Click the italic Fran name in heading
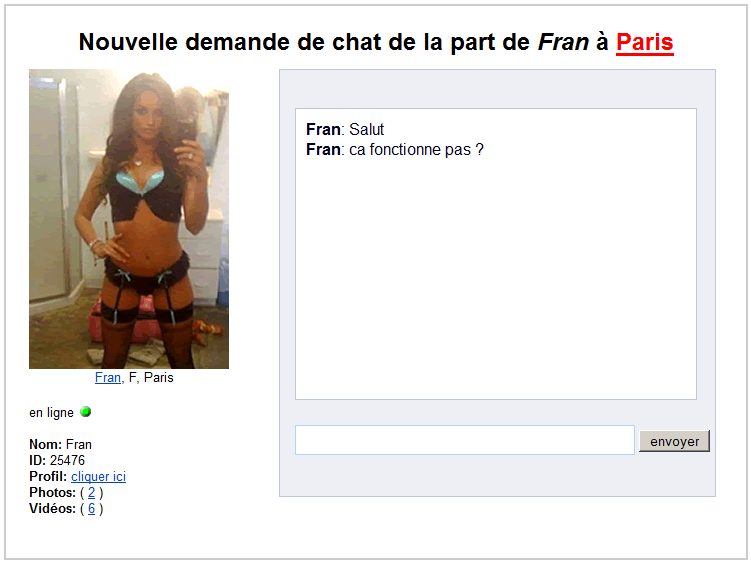The height and width of the screenshot is (563, 751). coord(563,42)
